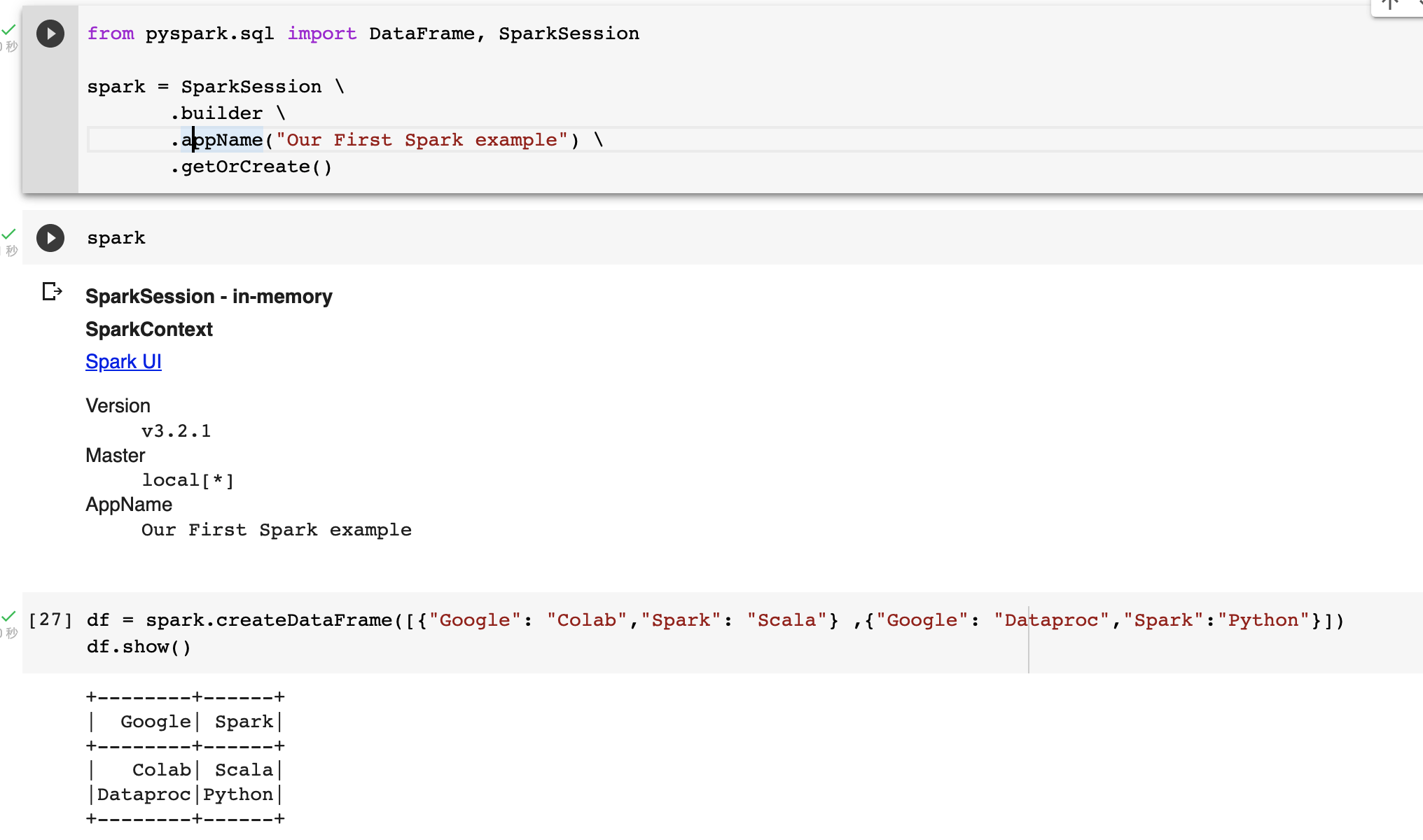Viewport: 1423px width, 840px height.
Task: Click into the df.show() line
Action: pyautogui.click(x=139, y=647)
